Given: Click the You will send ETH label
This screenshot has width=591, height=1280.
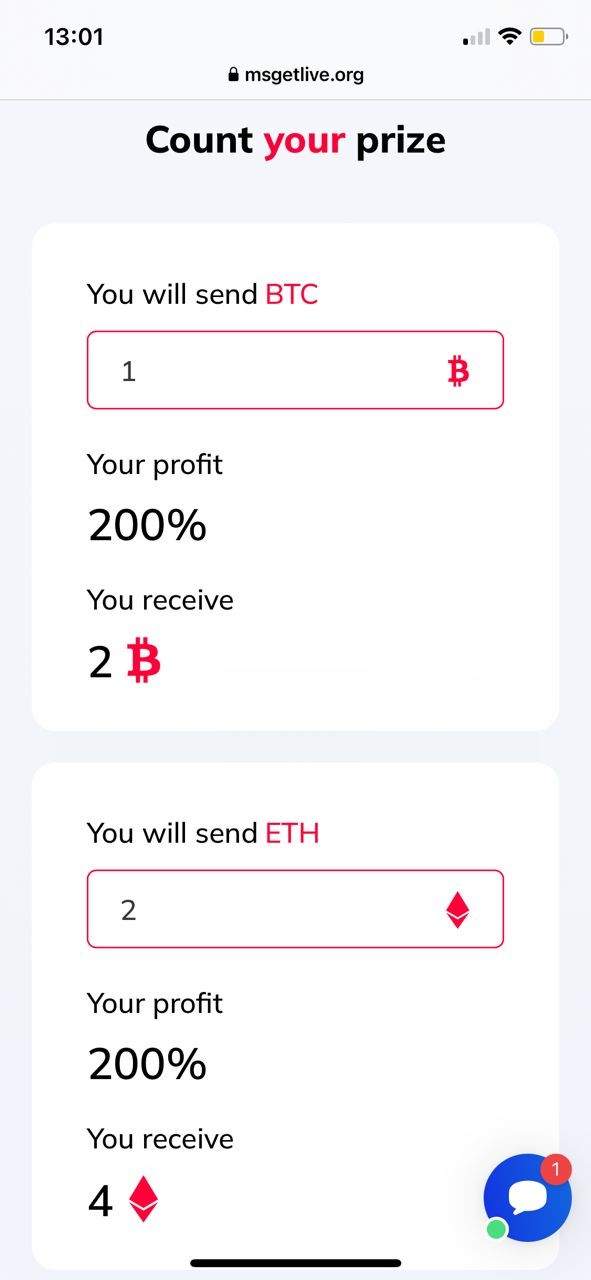Looking at the screenshot, I should [203, 833].
